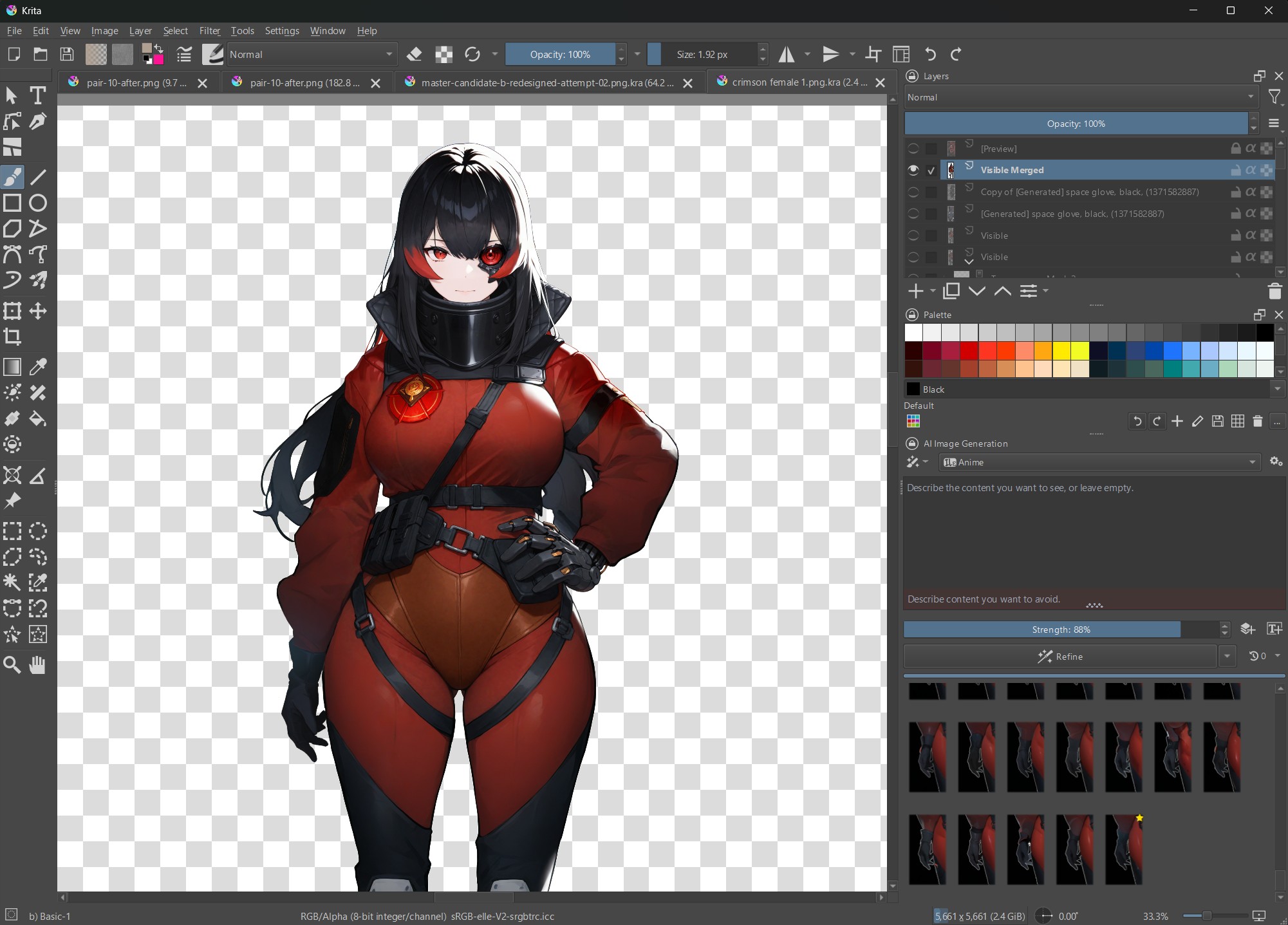Toggle Eraser mode

pos(415,55)
